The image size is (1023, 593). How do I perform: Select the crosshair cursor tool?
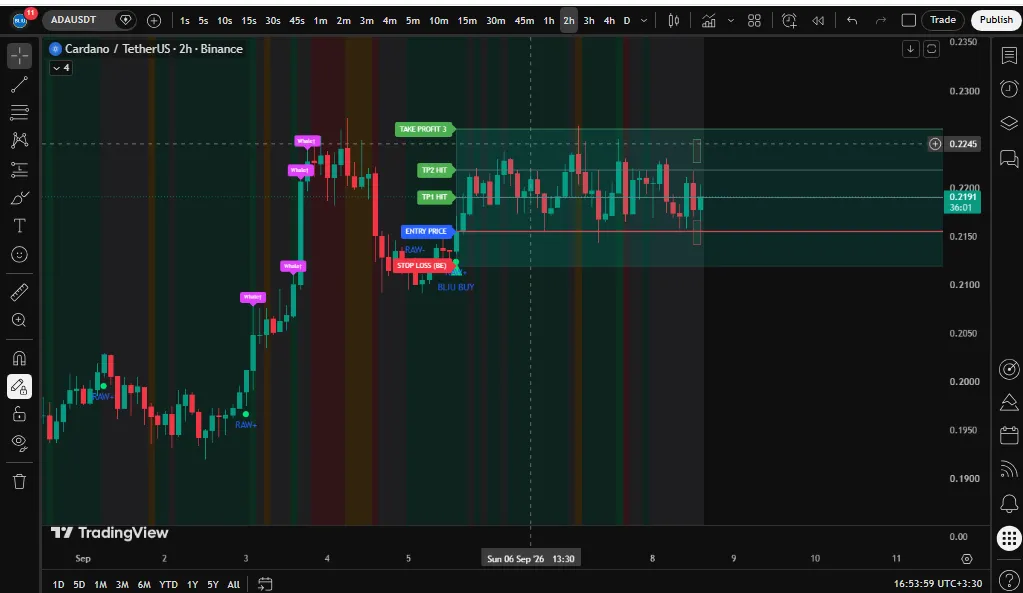[x=20, y=55]
